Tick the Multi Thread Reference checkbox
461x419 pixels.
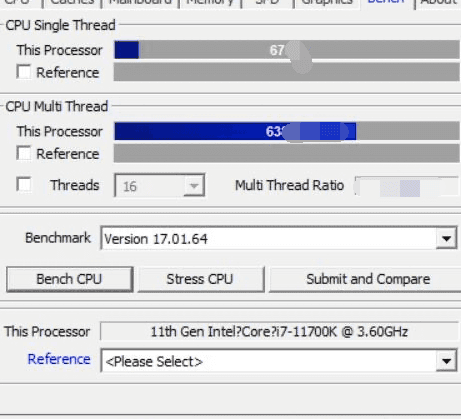pos(24,153)
